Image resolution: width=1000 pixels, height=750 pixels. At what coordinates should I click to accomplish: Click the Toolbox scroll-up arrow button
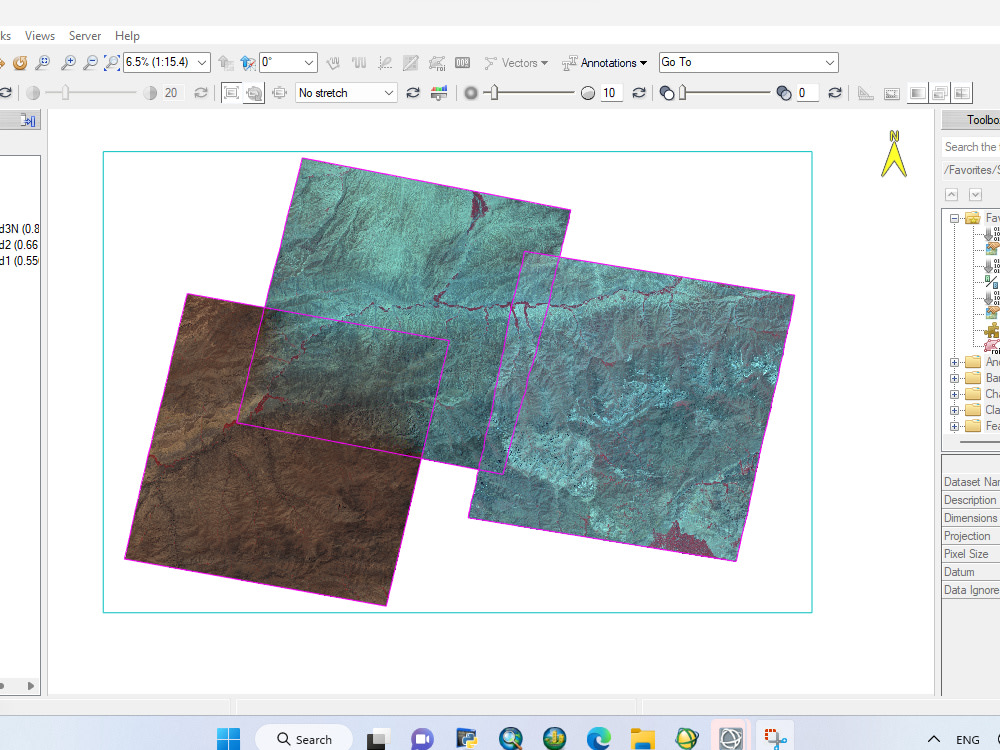click(952, 195)
